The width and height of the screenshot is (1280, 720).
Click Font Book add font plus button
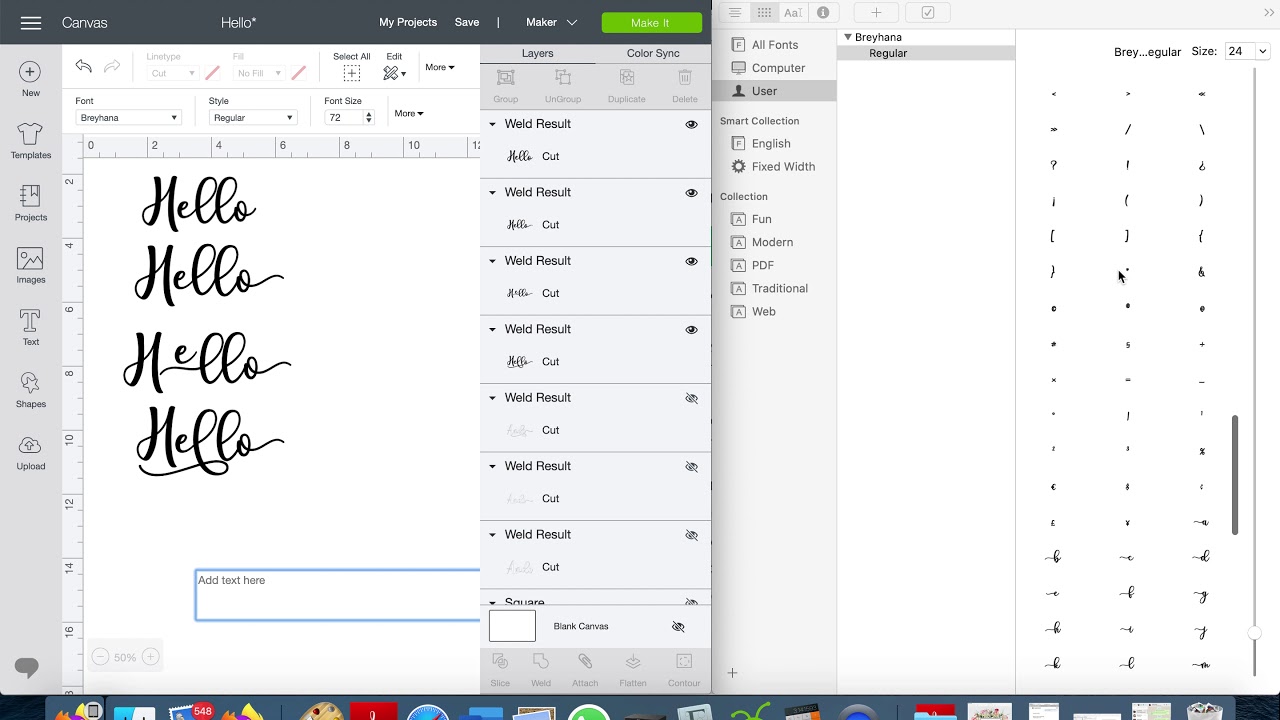click(x=876, y=13)
